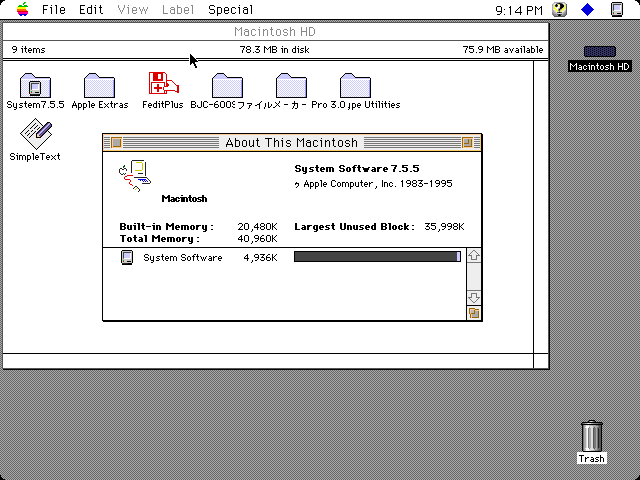Open the File menu
This screenshot has width=640, height=480.
point(53,9)
